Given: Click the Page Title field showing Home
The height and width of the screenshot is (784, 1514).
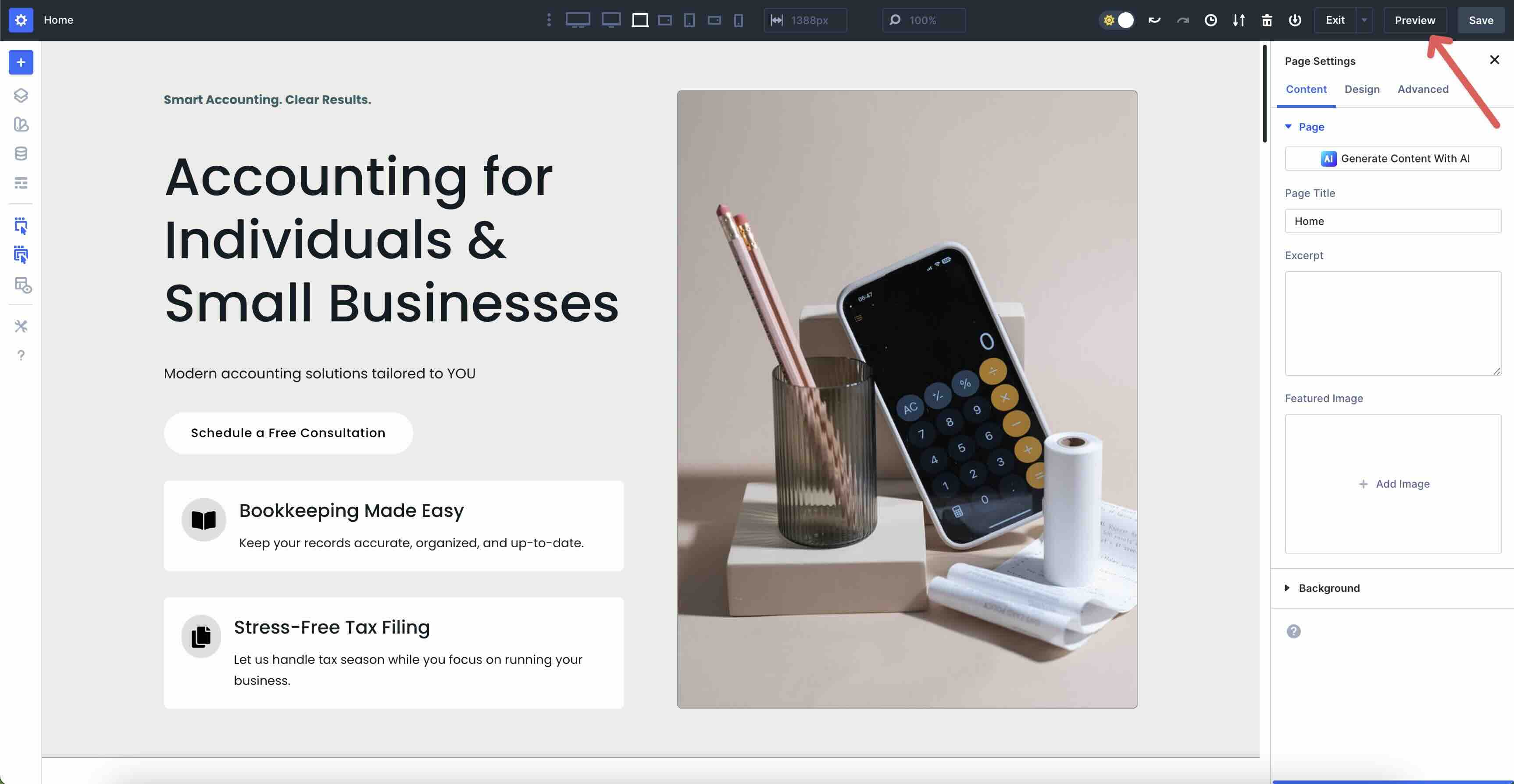Looking at the screenshot, I should point(1393,221).
